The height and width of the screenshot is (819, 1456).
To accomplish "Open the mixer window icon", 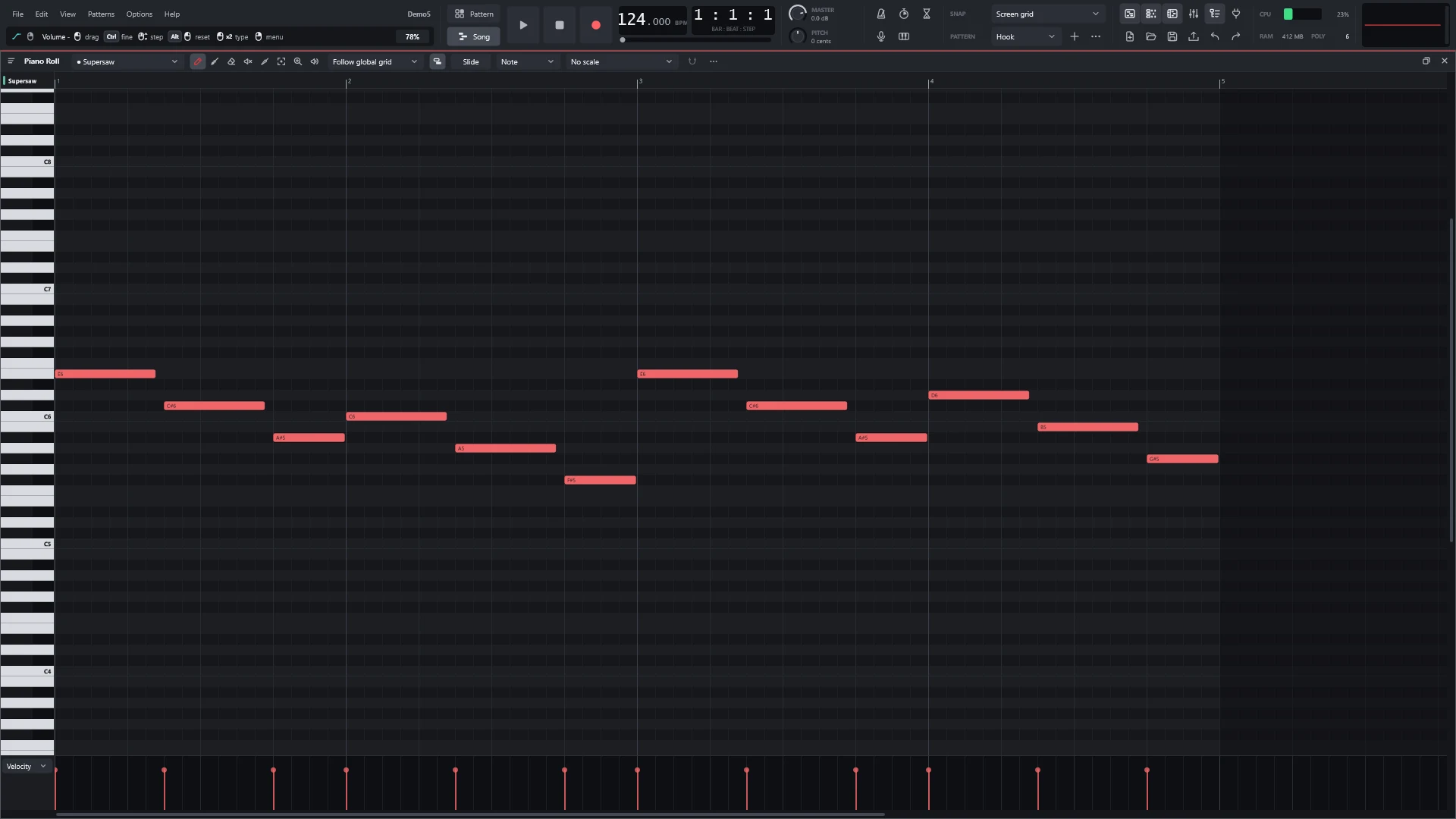I will pyautogui.click(x=1194, y=14).
